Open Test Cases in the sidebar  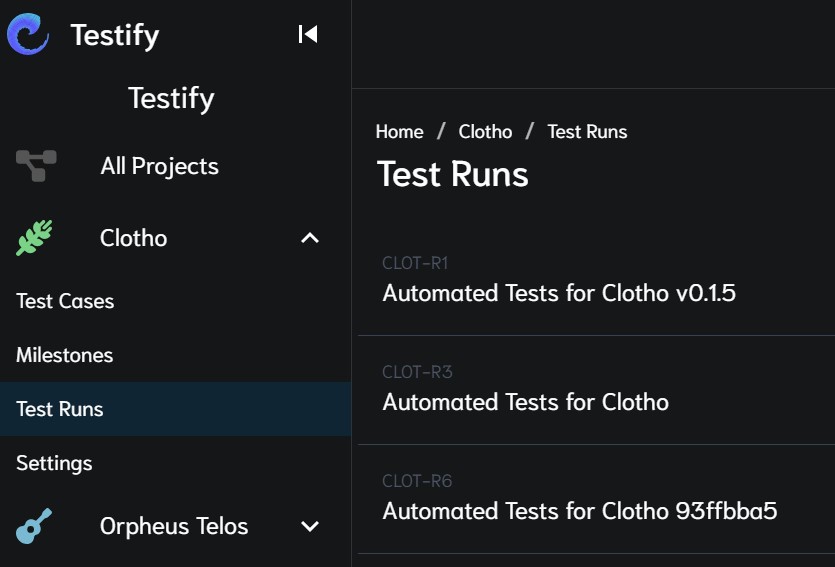[x=65, y=301]
